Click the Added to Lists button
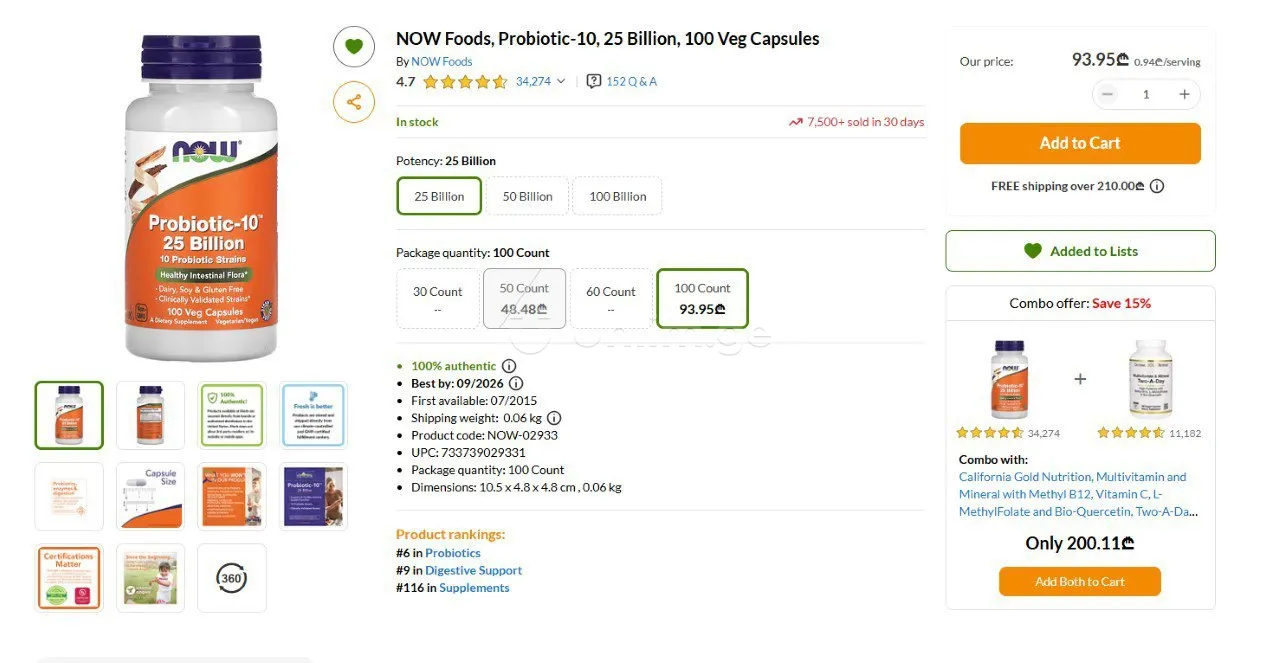Image resolution: width=1280 pixels, height=663 pixels. (1080, 251)
